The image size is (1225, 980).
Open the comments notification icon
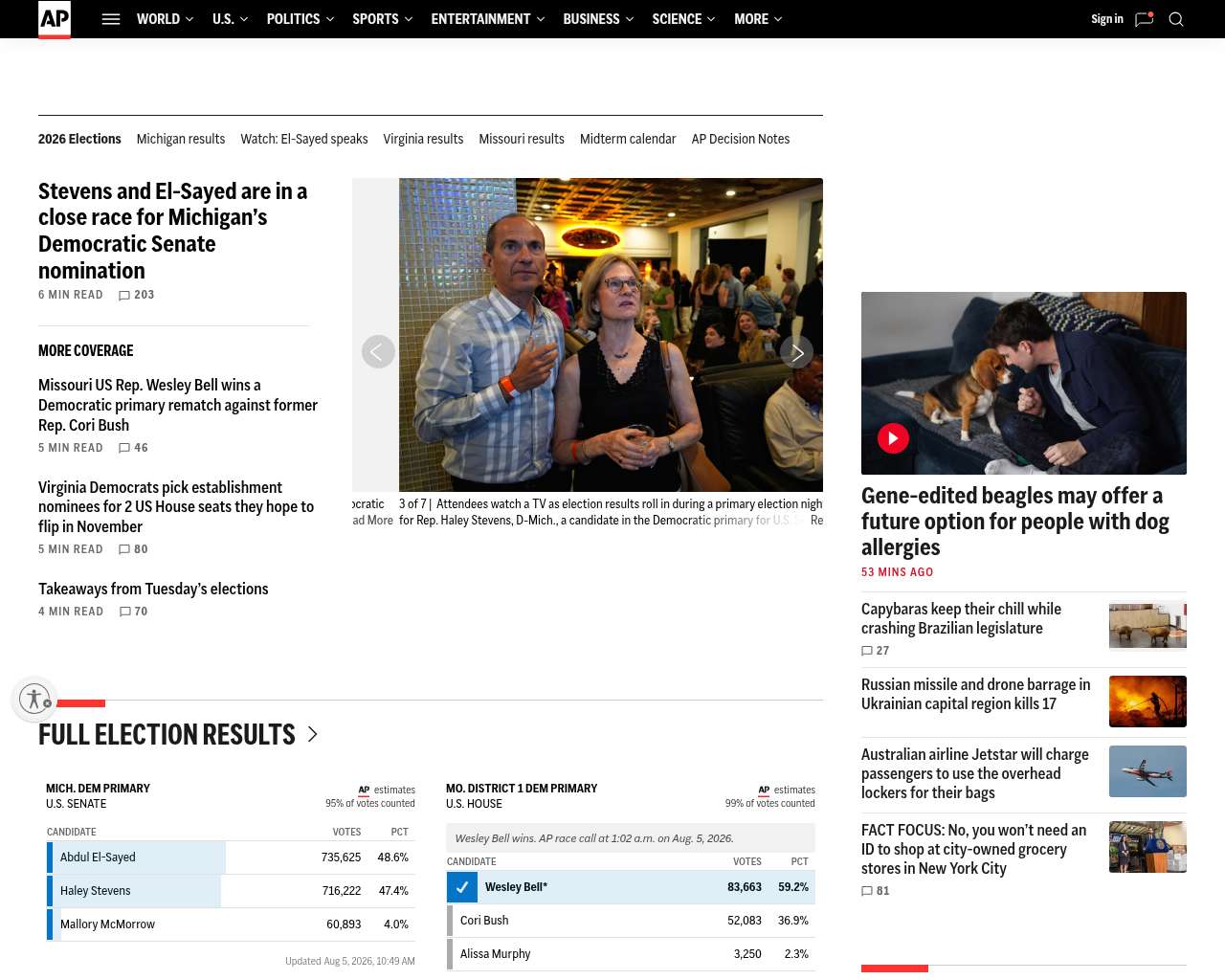[1144, 19]
